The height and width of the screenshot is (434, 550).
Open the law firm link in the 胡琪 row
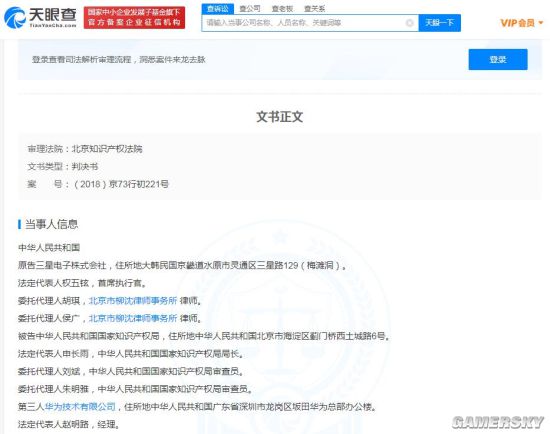(133, 301)
